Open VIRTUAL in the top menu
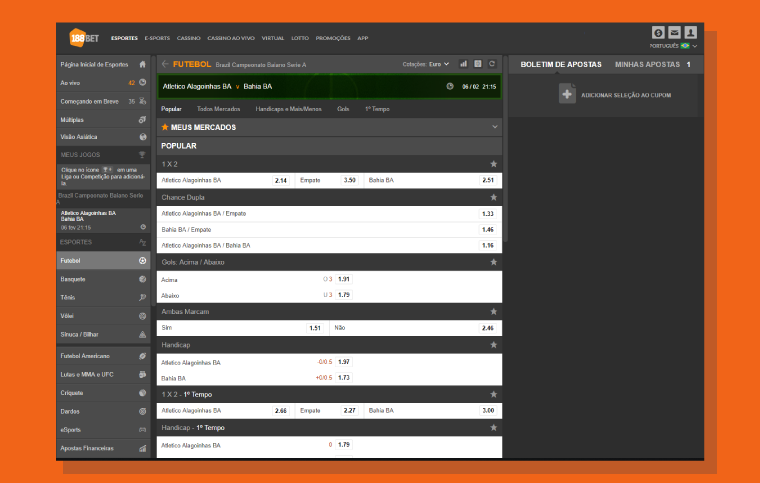The height and width of the screenshot is (483, 760). [x=273, y=38]
